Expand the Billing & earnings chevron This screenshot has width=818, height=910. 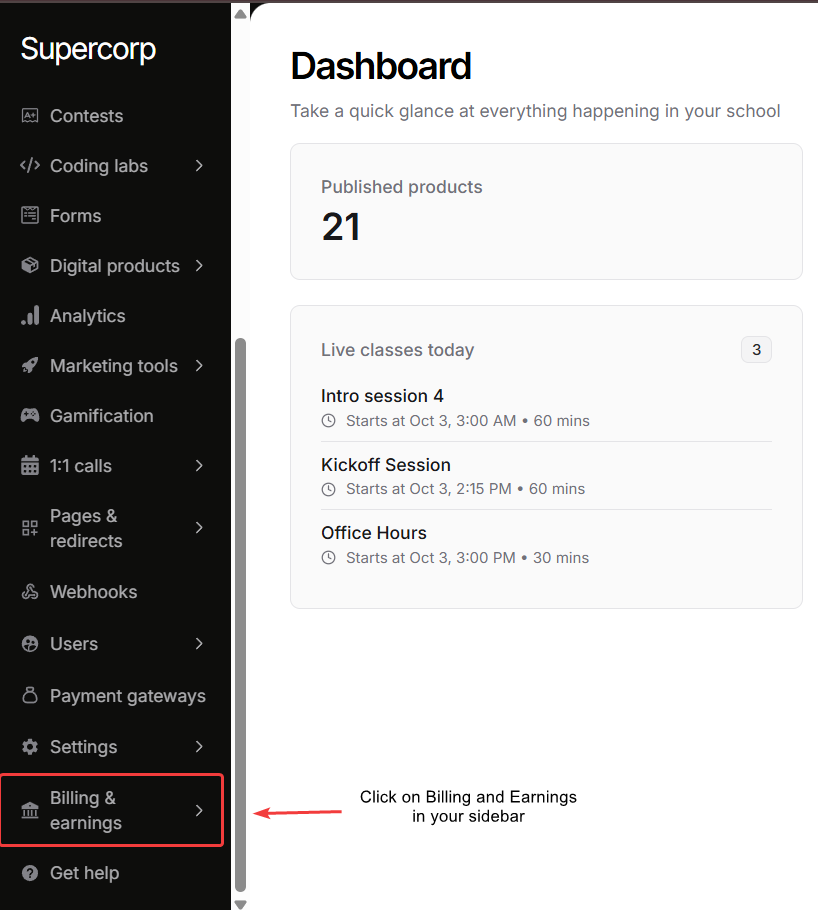click(x=199, y=810)
